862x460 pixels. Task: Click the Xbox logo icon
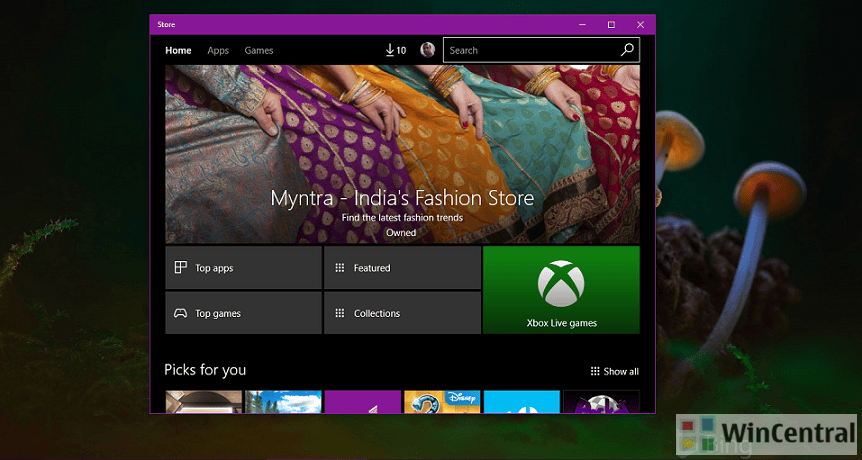point(561,284)
